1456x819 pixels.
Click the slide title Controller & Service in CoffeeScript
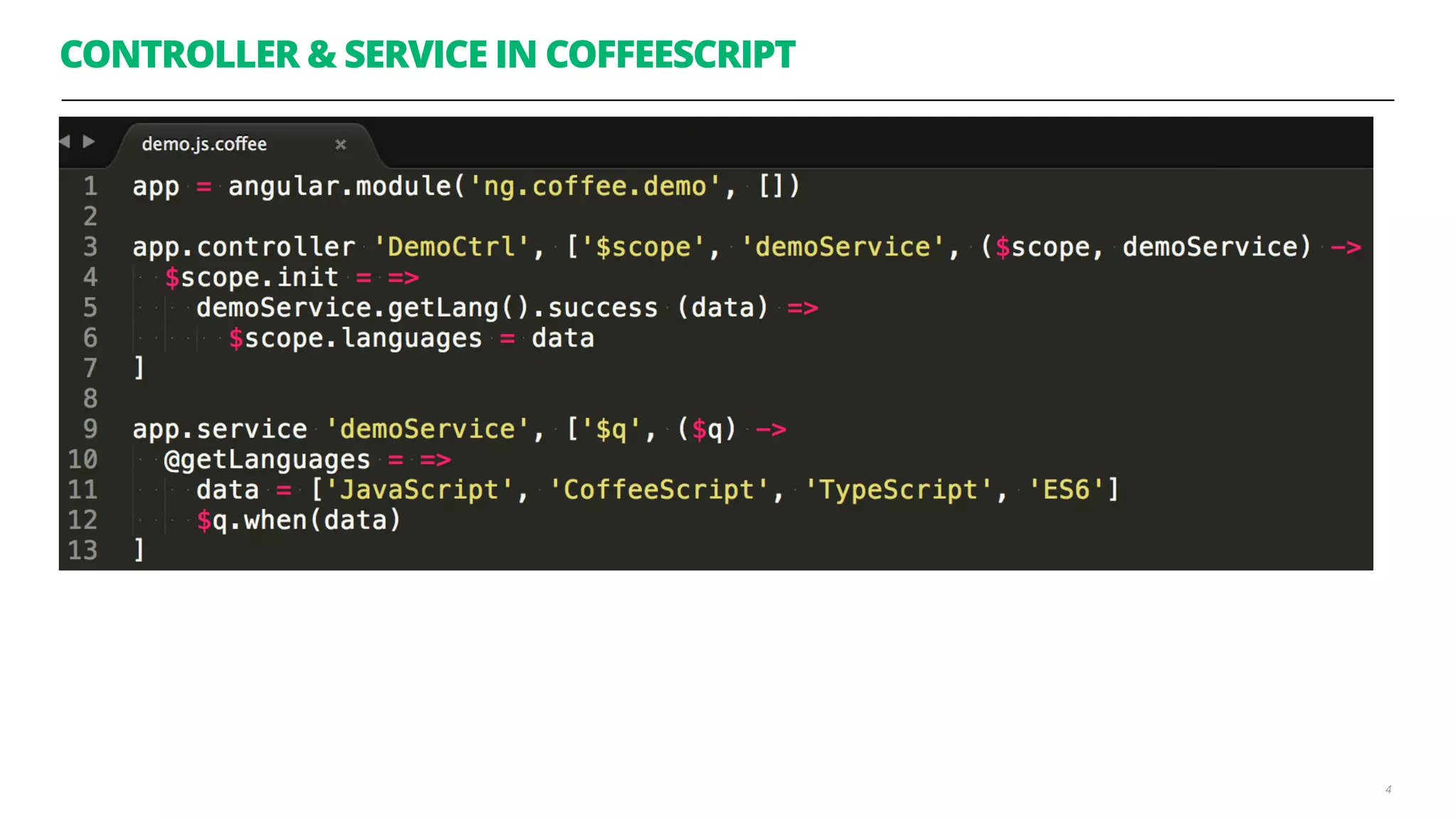click(x=428, y=55)
